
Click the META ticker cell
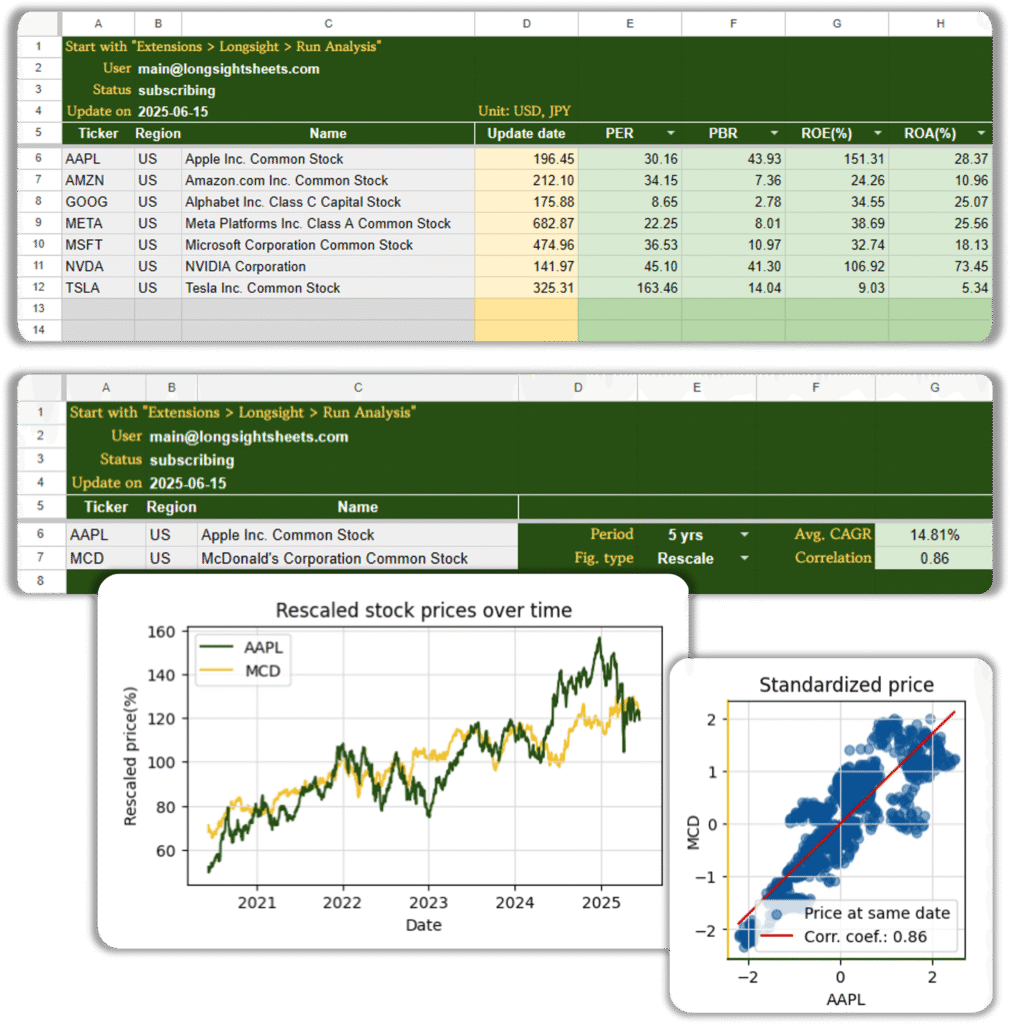99,223
